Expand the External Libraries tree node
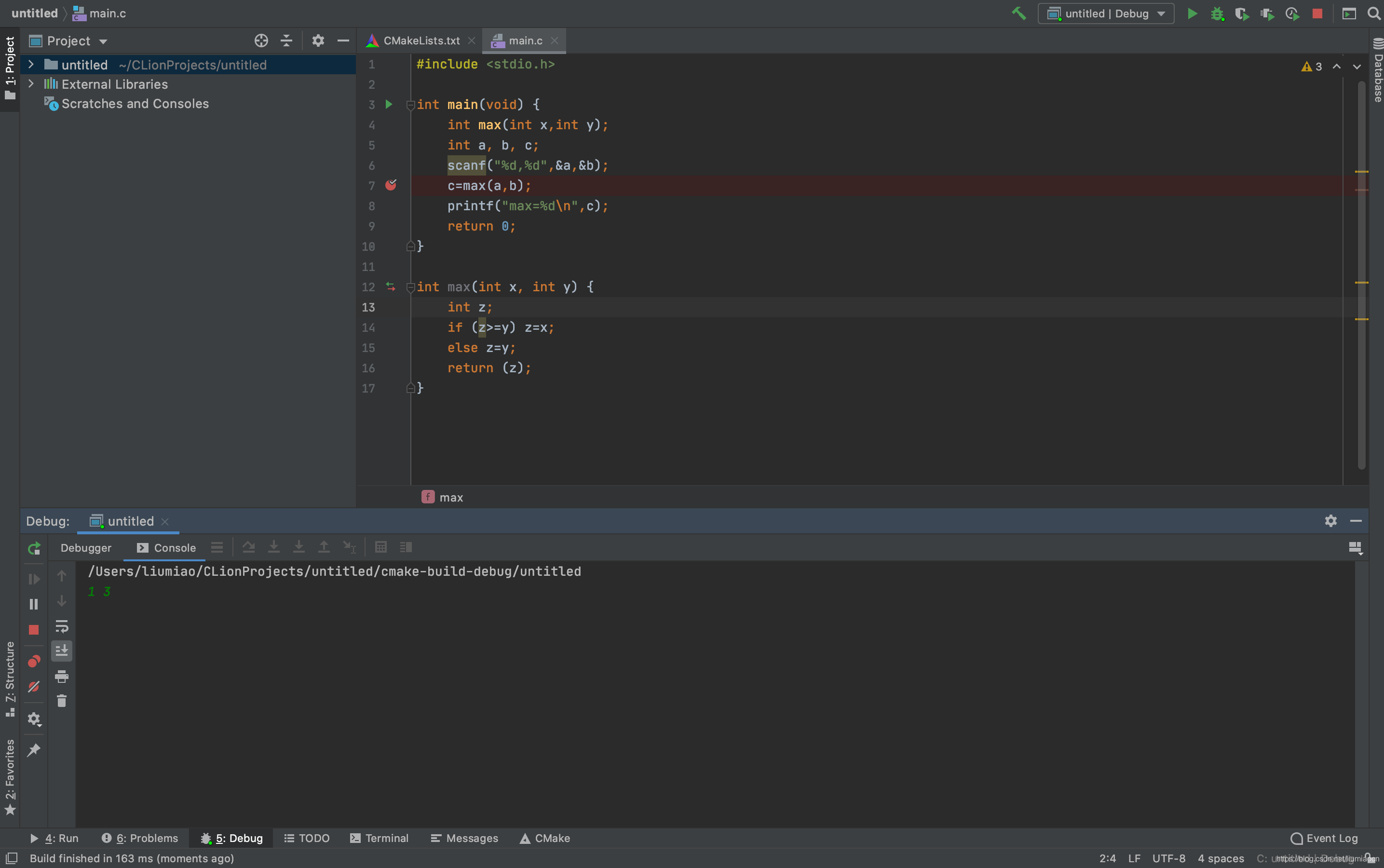 click(30, 84)
